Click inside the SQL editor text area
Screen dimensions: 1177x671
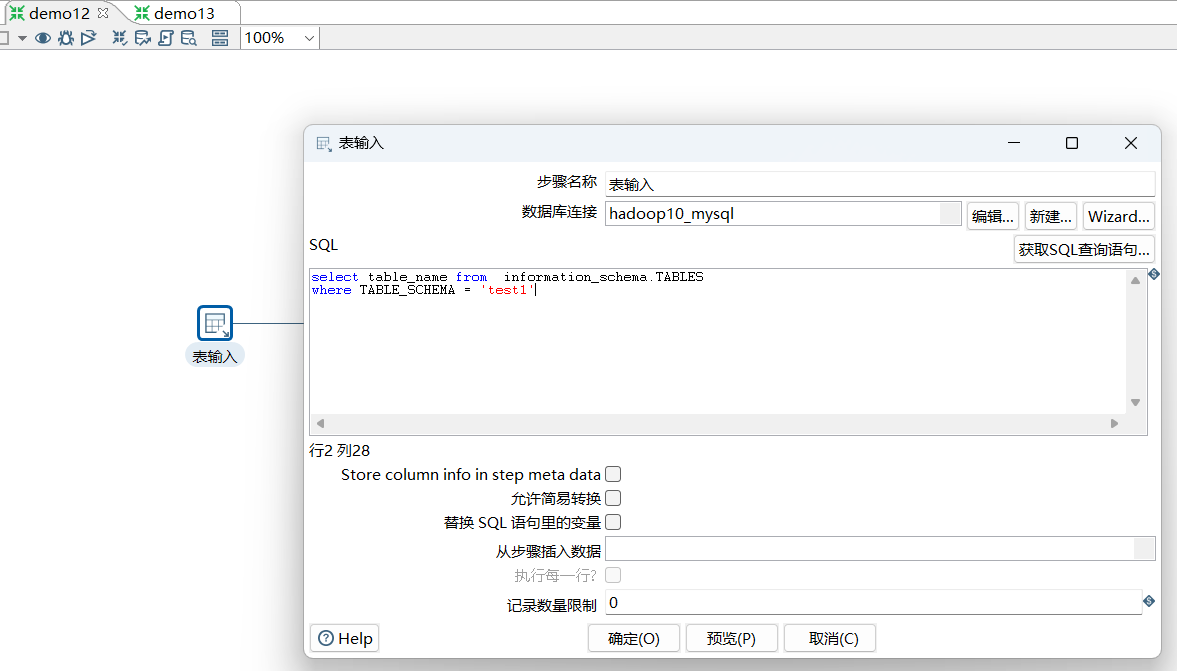coord(718,342)
